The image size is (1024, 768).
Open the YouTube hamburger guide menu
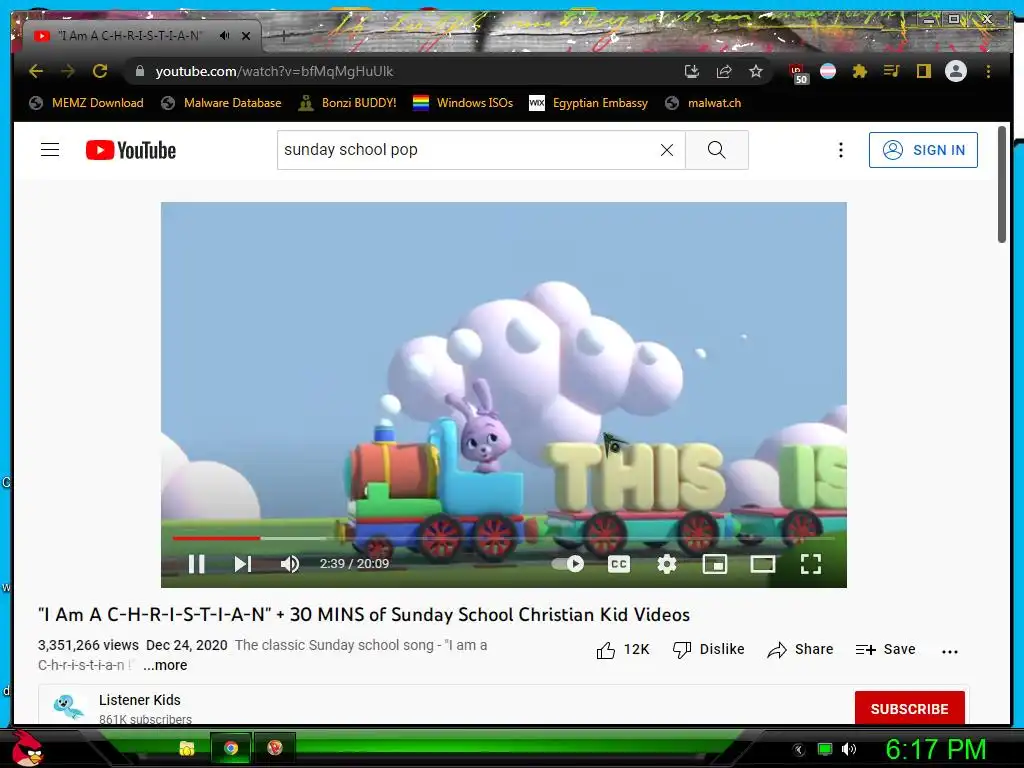pyautogui.click(x=50, y=150)
